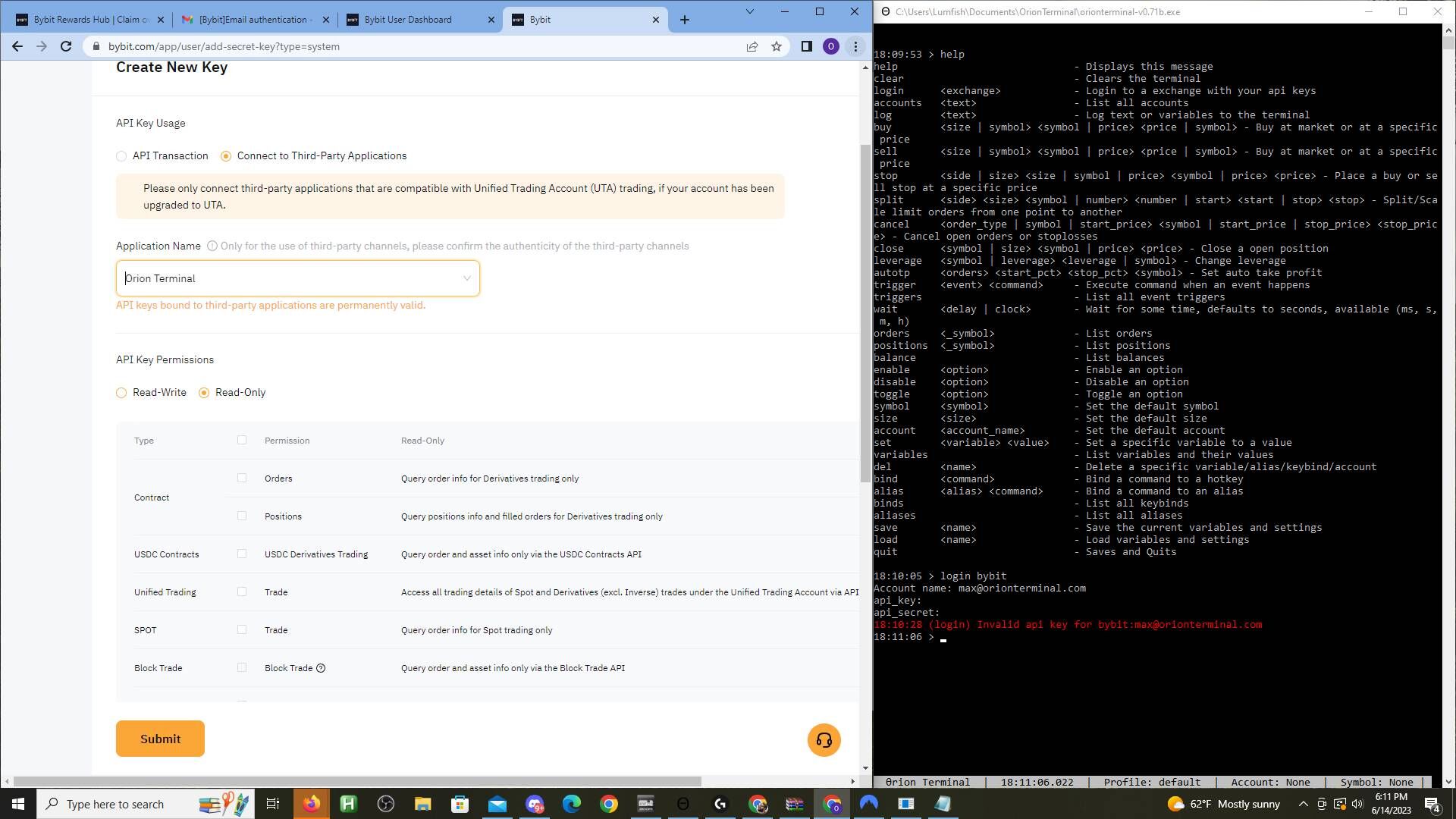This screenshot has height=819, width=1456.
Task: Open the browser tab search chevron
Action: 749,12
